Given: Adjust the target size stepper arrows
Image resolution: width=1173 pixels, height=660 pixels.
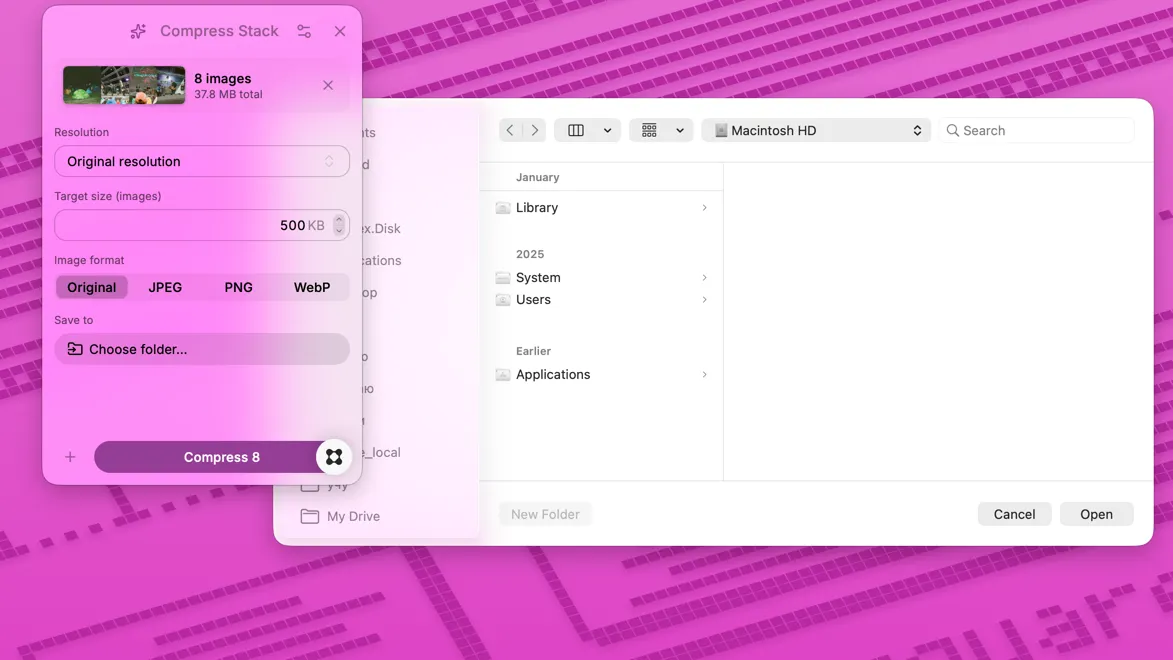Looking at the screenshot, I should [x=339, y=225].
